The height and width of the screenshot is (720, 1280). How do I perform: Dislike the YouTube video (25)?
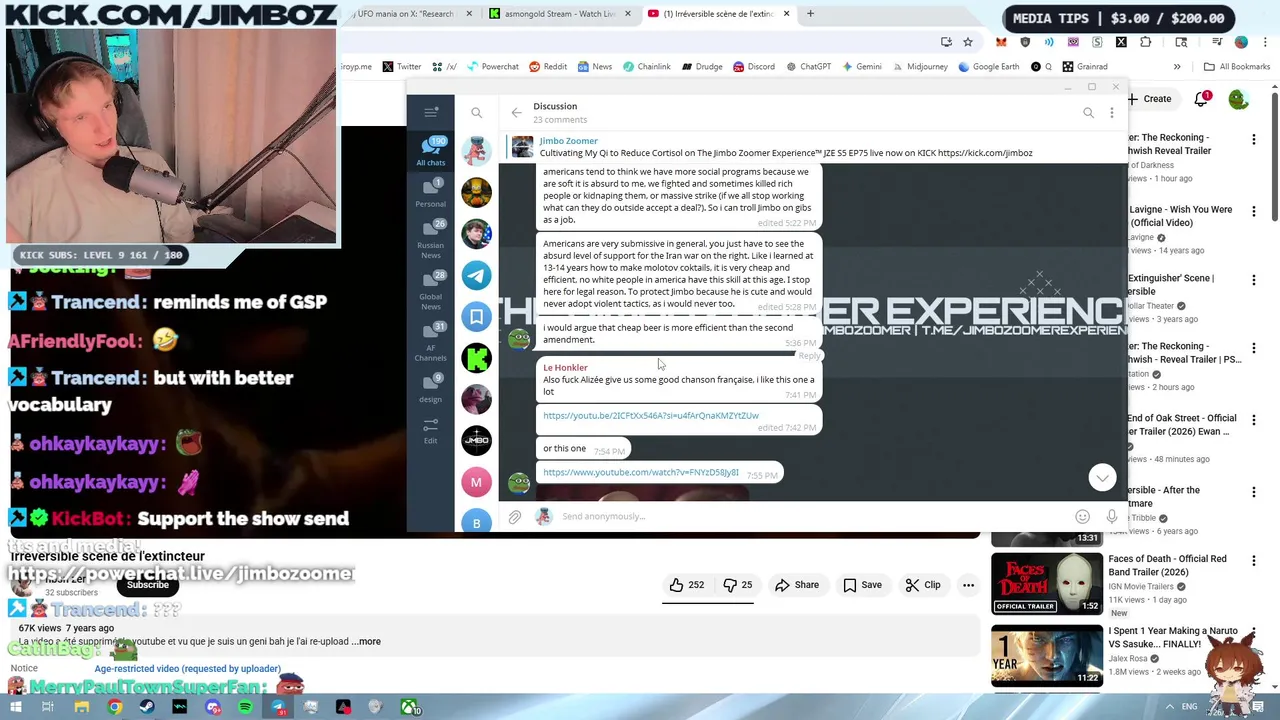tap(737, 585)
